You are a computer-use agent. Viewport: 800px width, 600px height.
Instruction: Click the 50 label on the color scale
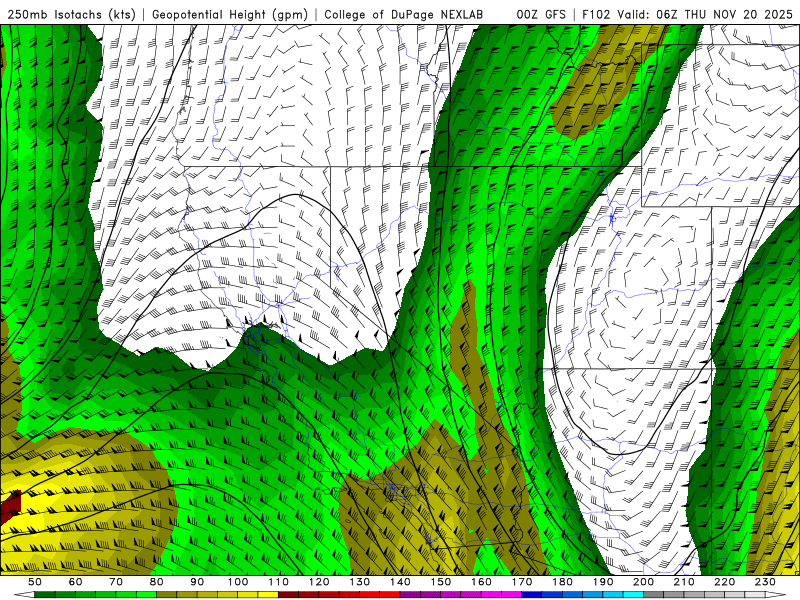coord(35,582)
